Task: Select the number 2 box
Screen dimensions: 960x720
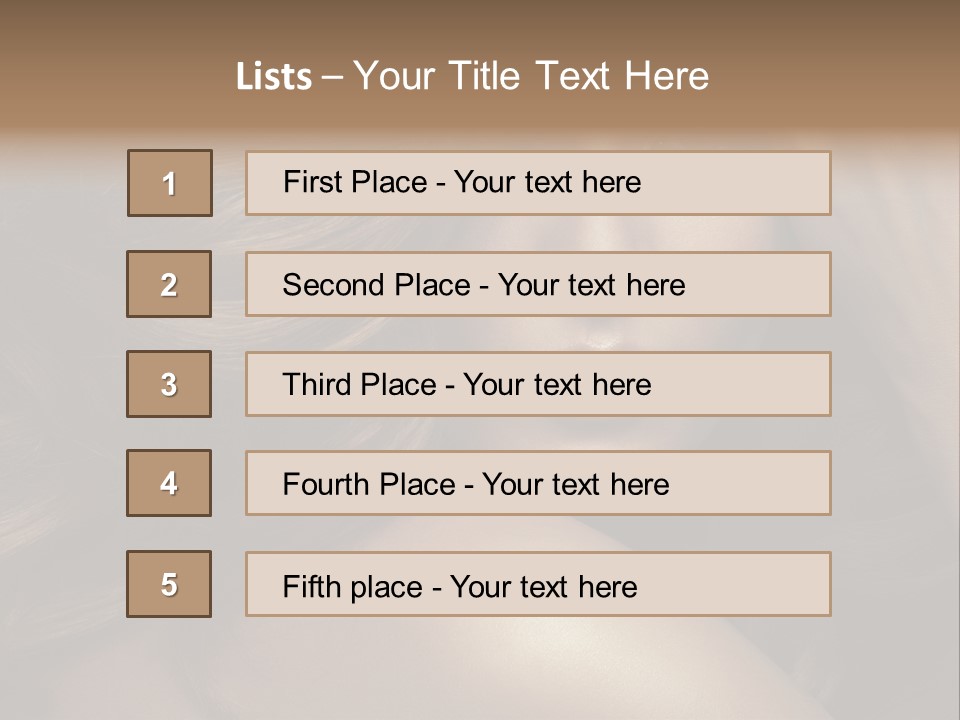Action: pos(169,284)
